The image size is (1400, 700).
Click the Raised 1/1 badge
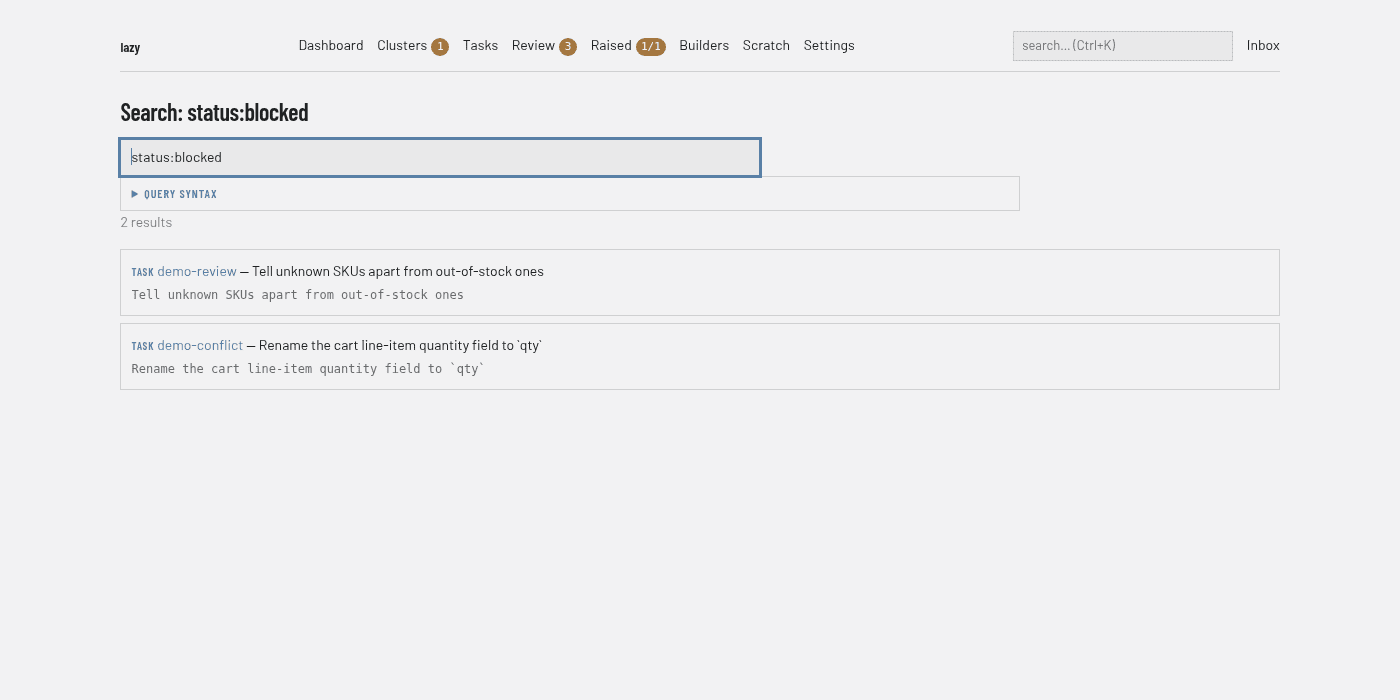[651, 46]
